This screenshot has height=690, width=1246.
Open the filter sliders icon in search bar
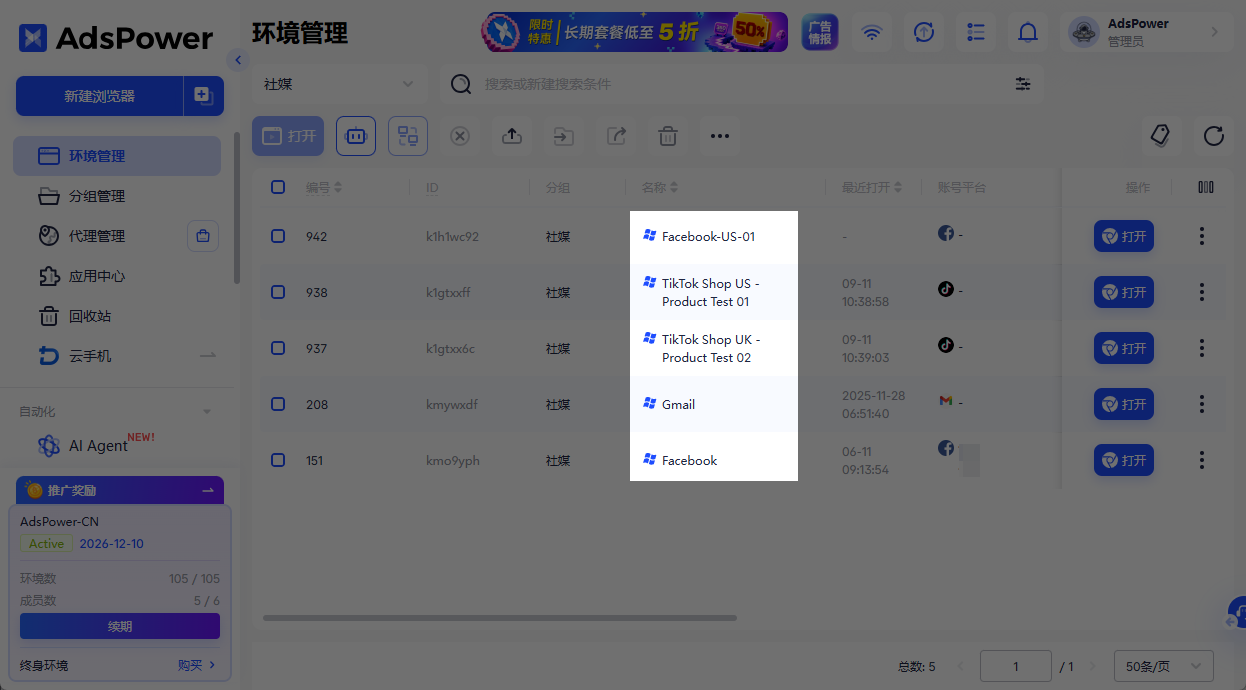[1023, 84]
